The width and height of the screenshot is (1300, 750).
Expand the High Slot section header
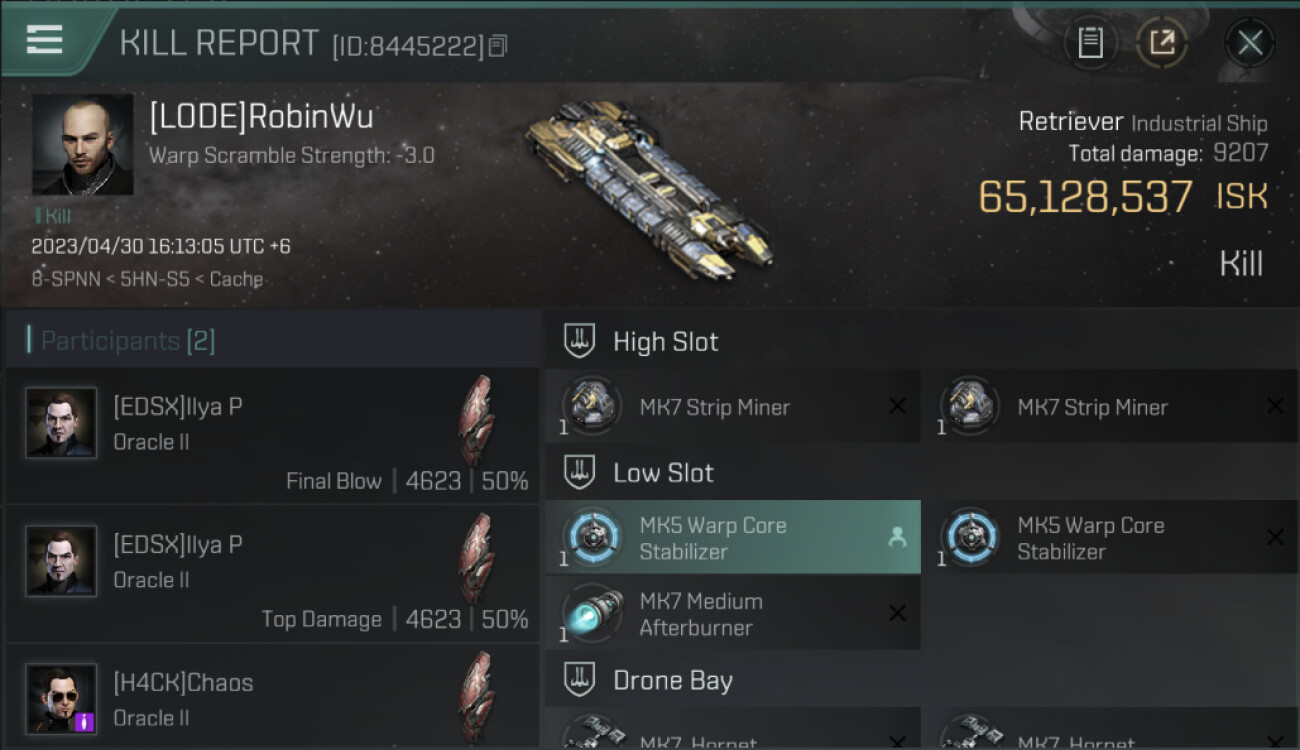921,342
